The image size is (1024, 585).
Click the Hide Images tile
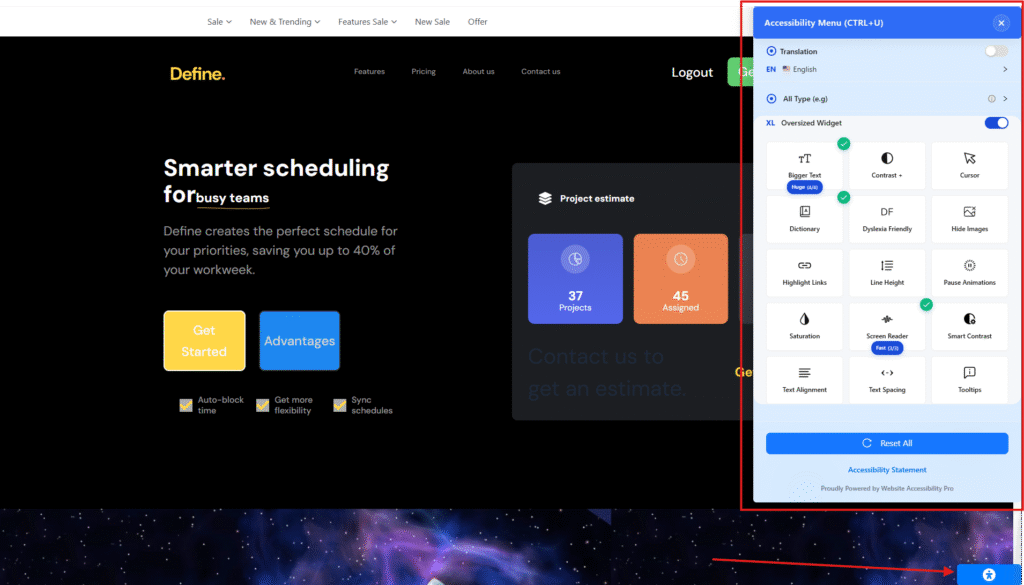tap(969, 219)
